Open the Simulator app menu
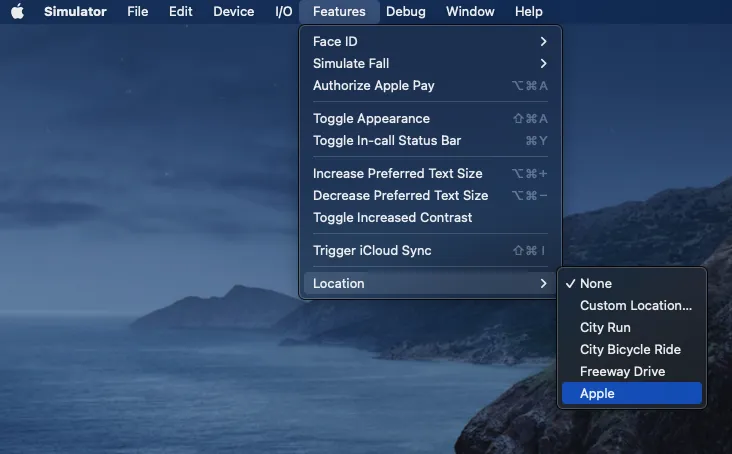The height and width of the screenshot is (454, 732). (75, 12)
